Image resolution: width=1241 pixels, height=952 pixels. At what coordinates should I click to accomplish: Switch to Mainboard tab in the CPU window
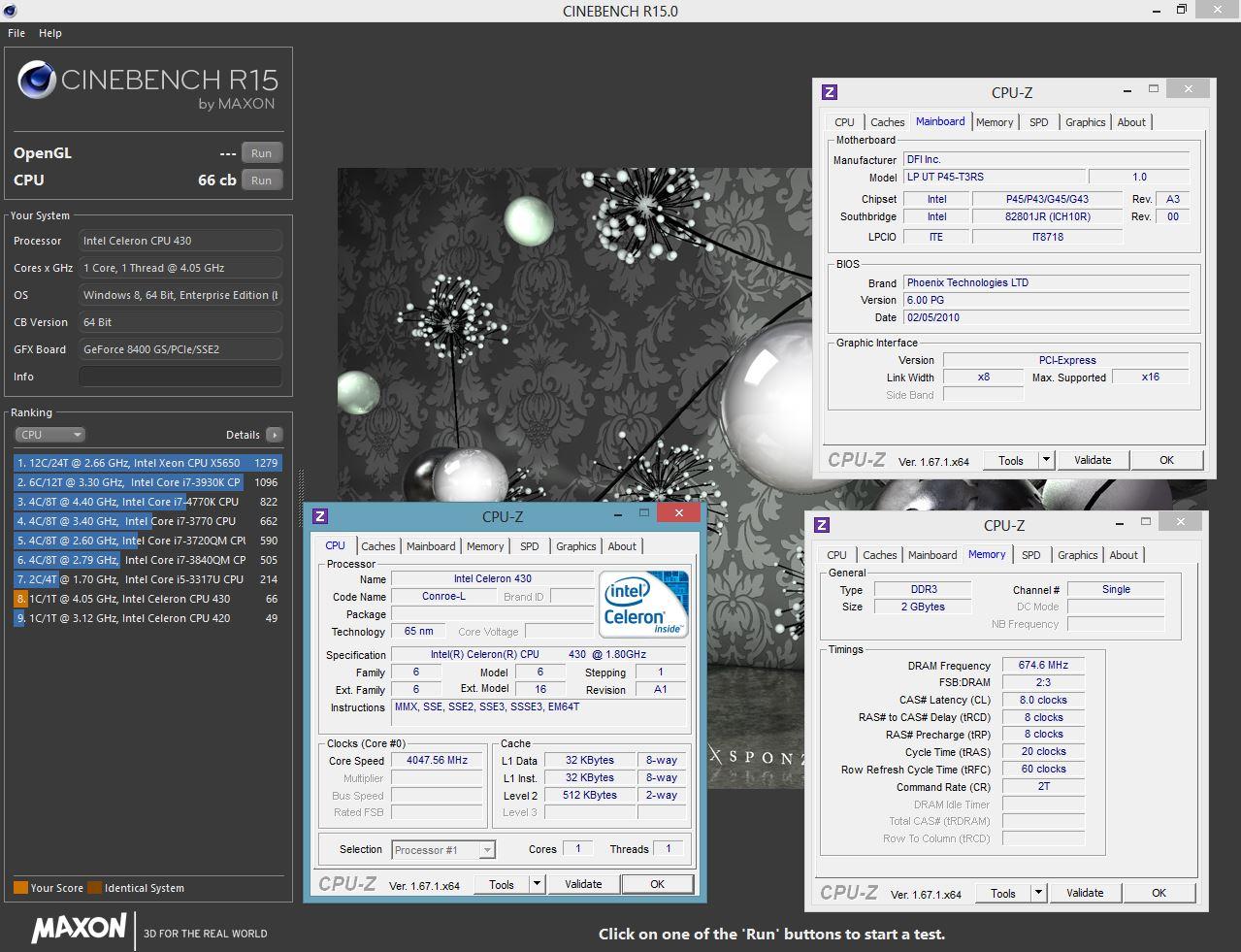[431, 546]
